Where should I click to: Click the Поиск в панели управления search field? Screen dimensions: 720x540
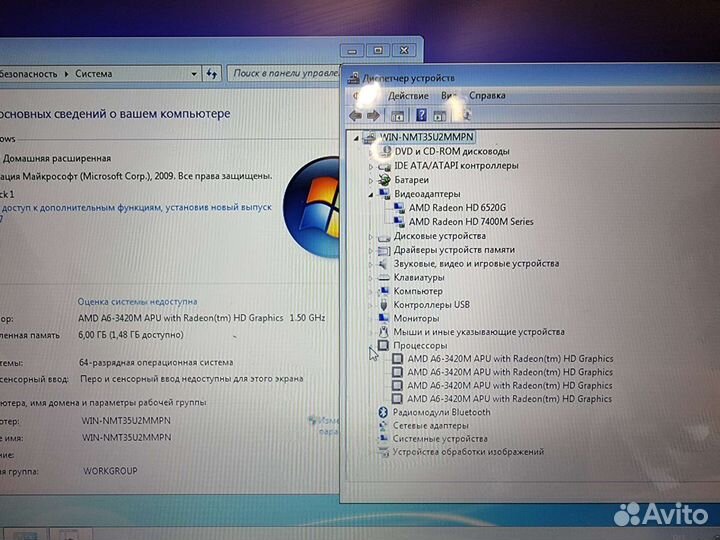pos(285,73)
